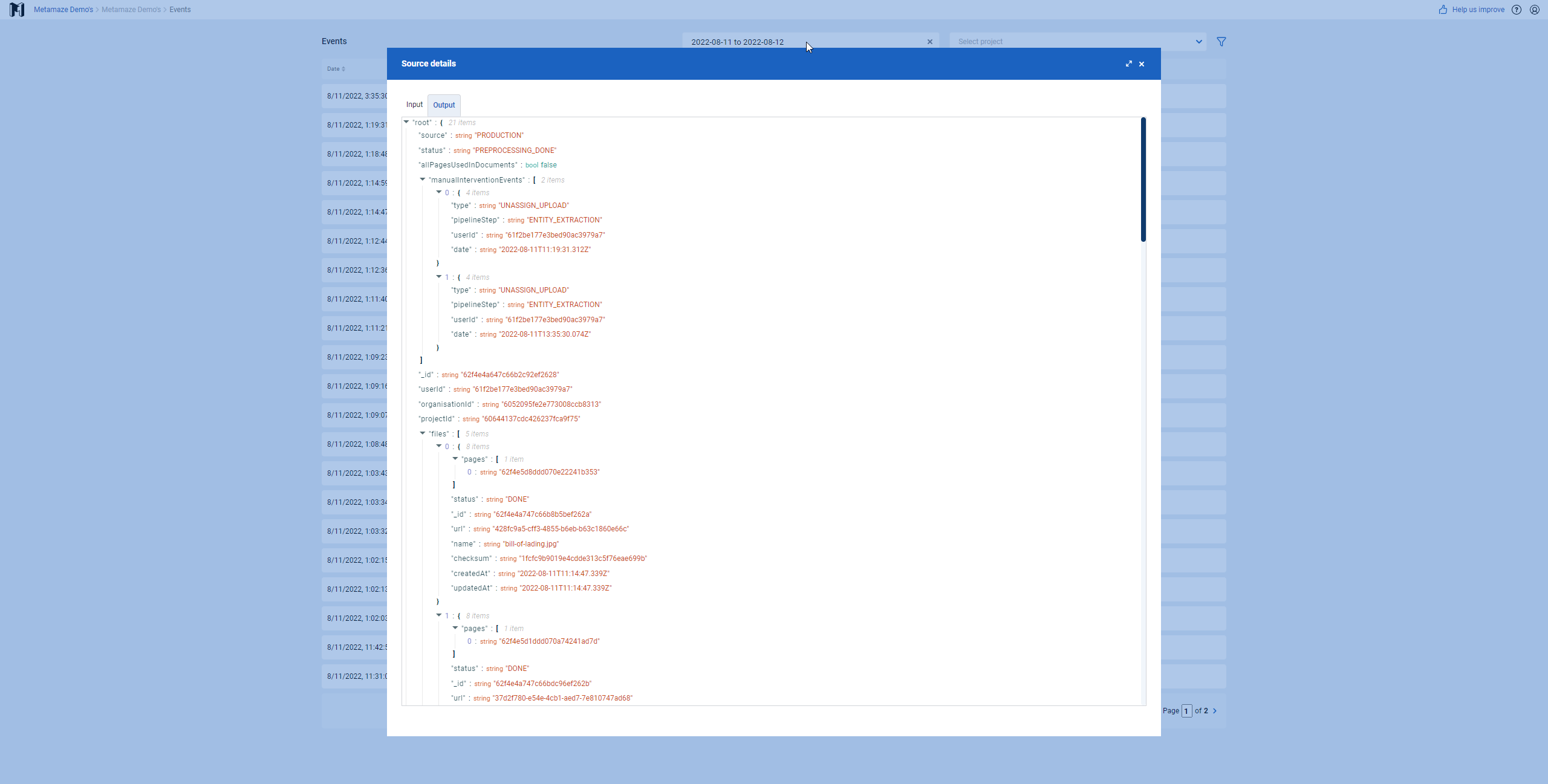Click the checksum value string

[x=583, y=559]
